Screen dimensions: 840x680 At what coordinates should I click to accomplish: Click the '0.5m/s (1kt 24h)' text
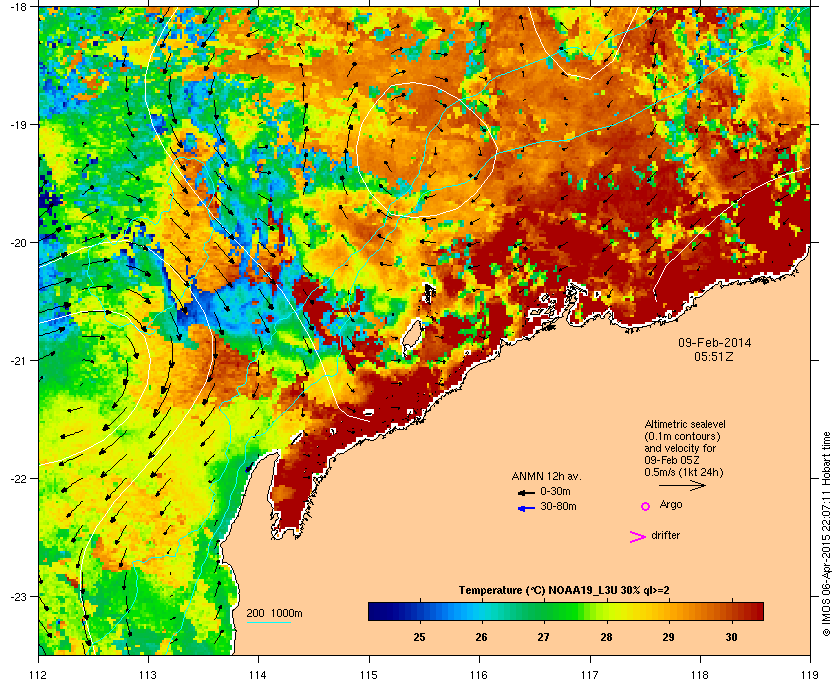click(684, 473)
